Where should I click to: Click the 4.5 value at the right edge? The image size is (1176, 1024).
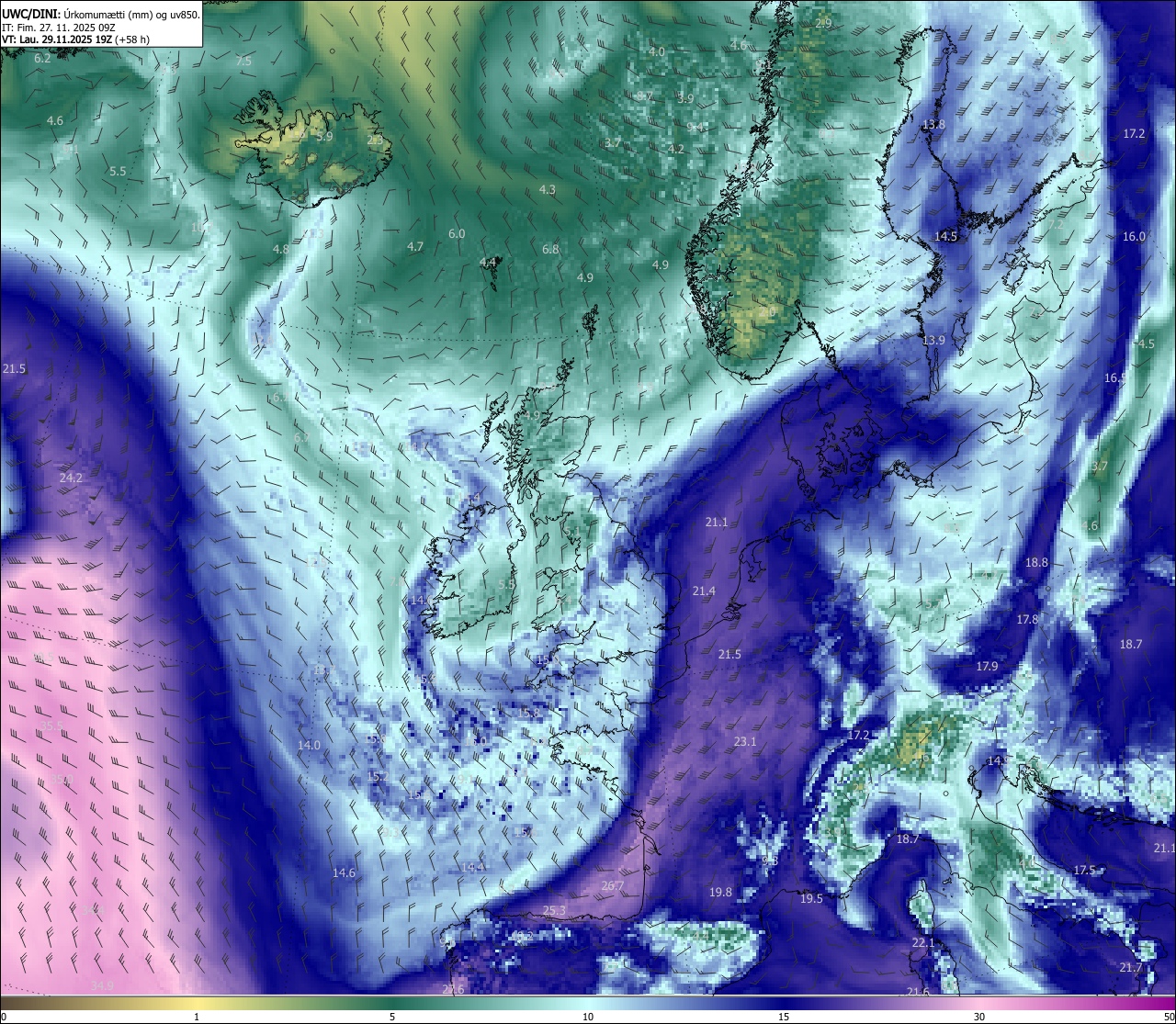1146,344
